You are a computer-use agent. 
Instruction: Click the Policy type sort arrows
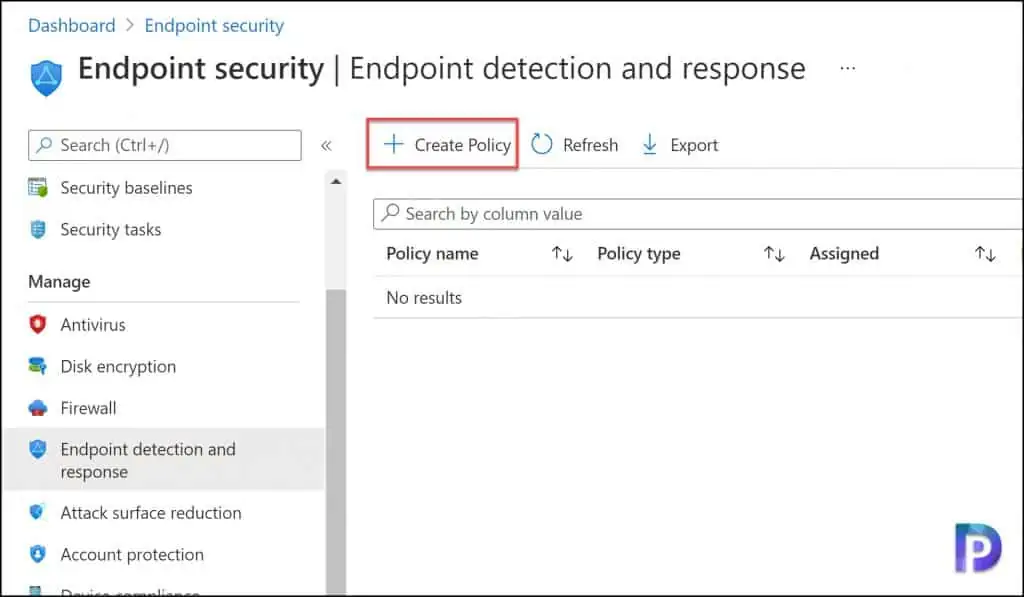pos(774,253)
